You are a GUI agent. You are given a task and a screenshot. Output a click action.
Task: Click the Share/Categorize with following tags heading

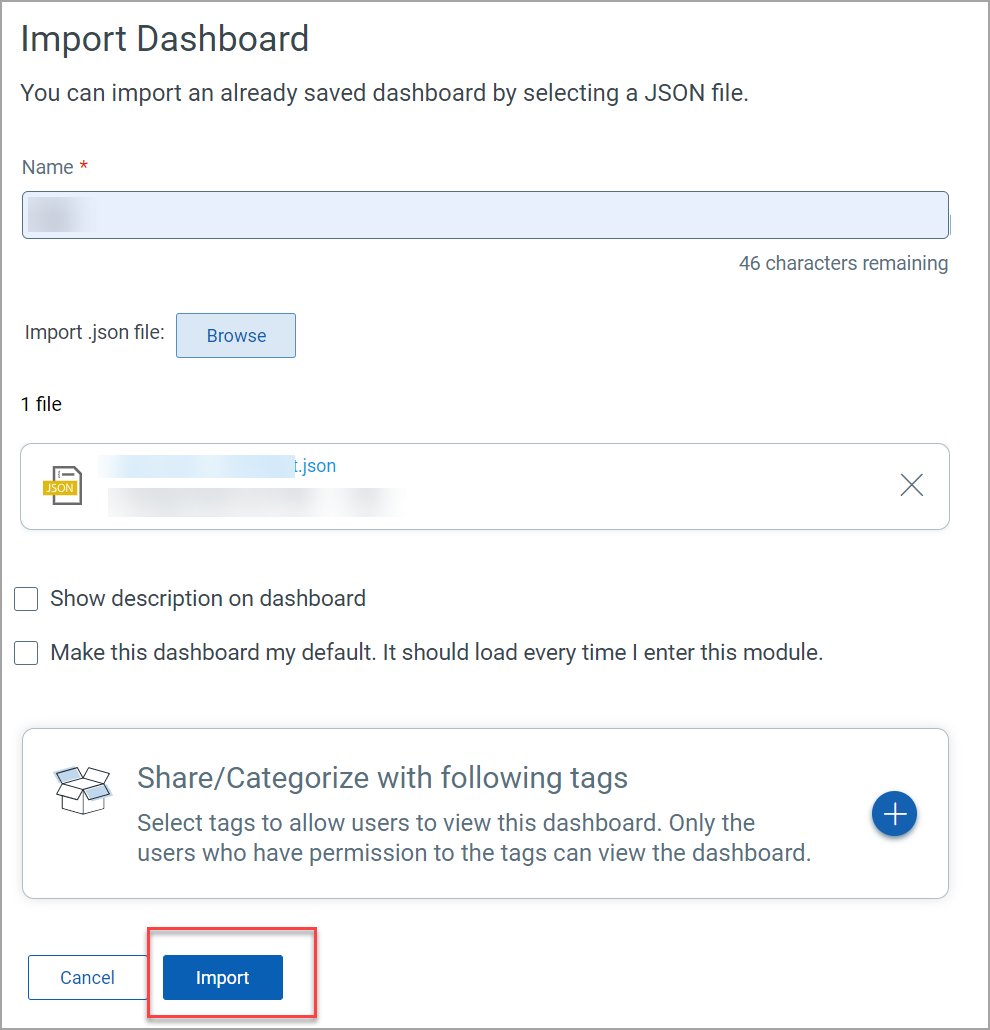(383, 777)
